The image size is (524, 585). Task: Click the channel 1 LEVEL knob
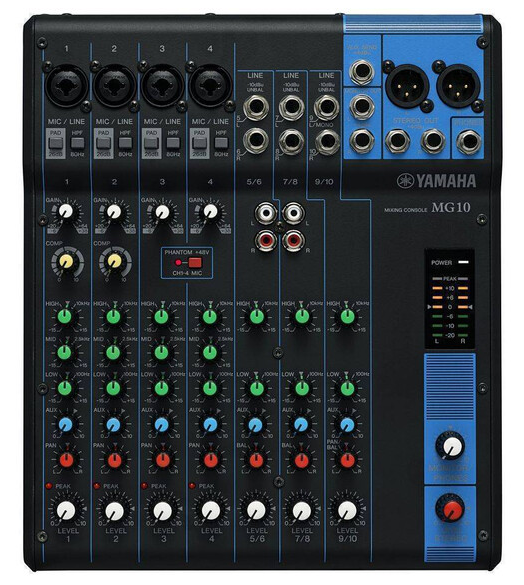66,511
